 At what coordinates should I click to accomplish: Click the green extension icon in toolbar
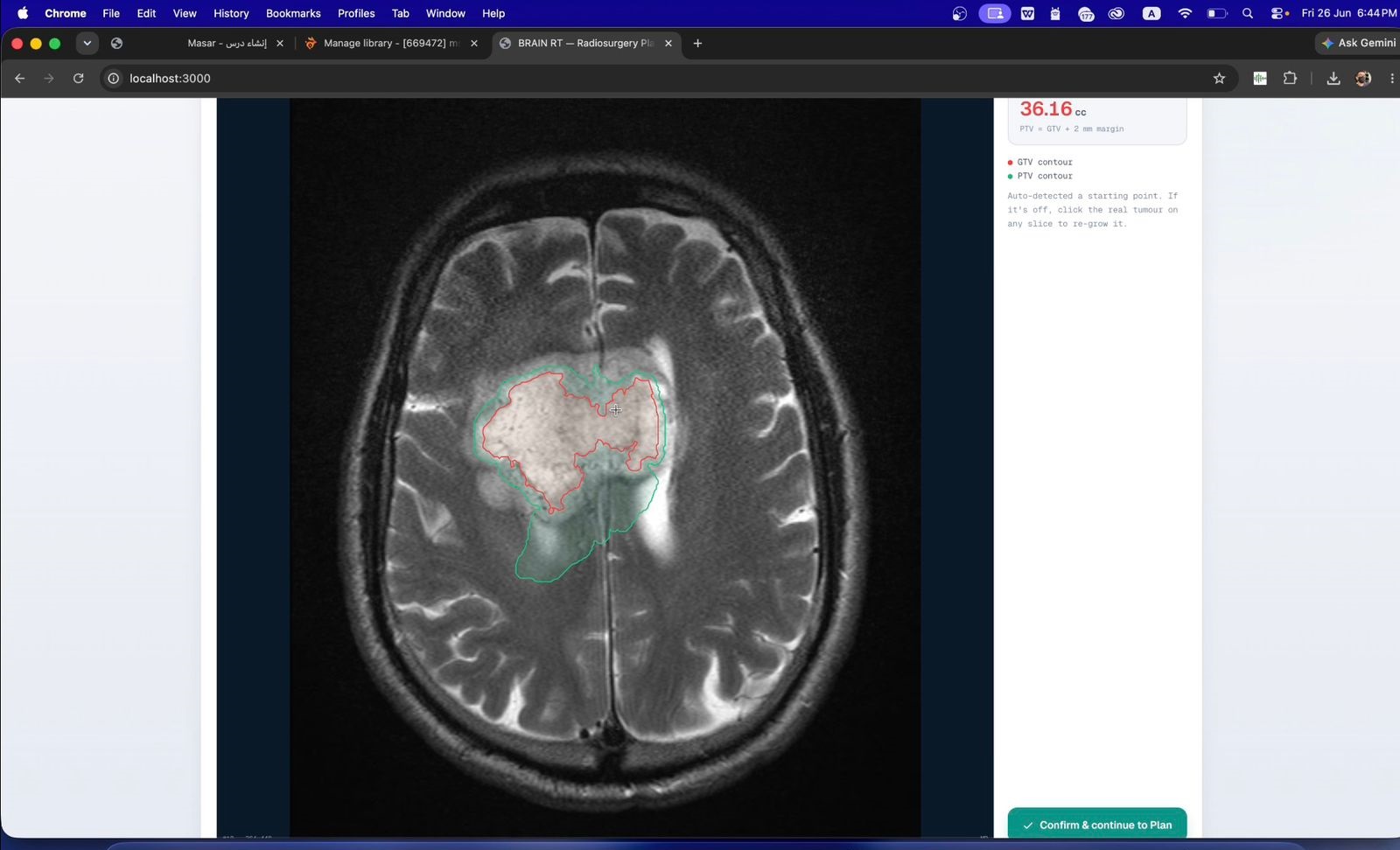click(1260, 78)
